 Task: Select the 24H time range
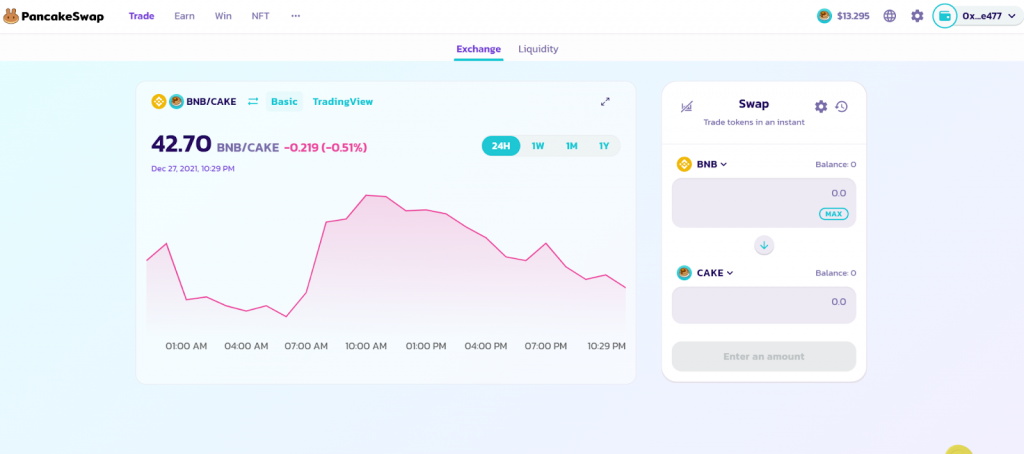tap(501, 146)
